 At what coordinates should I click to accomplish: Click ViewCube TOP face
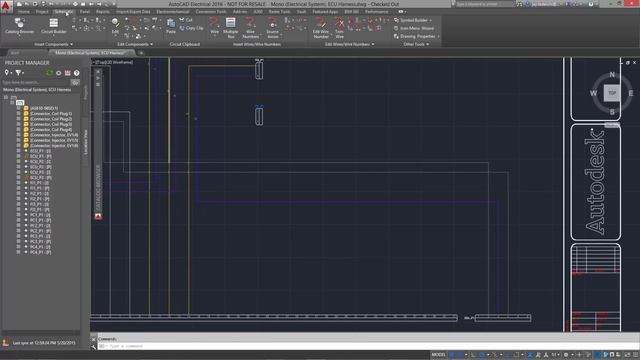[x=612, y=93]
